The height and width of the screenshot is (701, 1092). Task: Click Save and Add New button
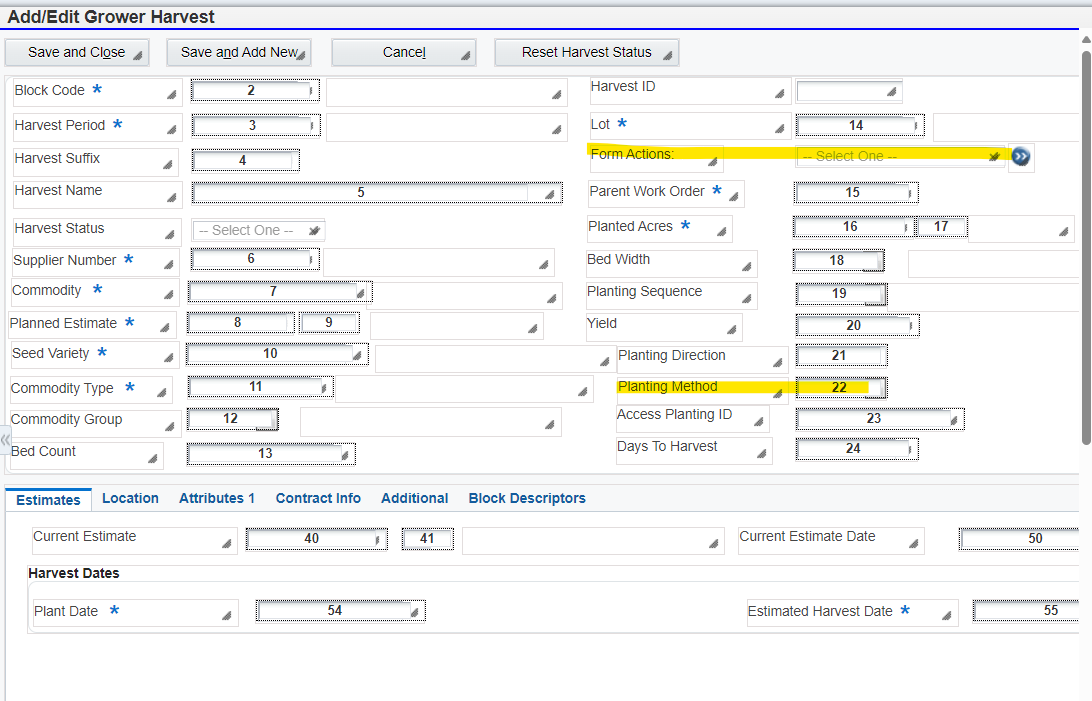tap(239, 53)
